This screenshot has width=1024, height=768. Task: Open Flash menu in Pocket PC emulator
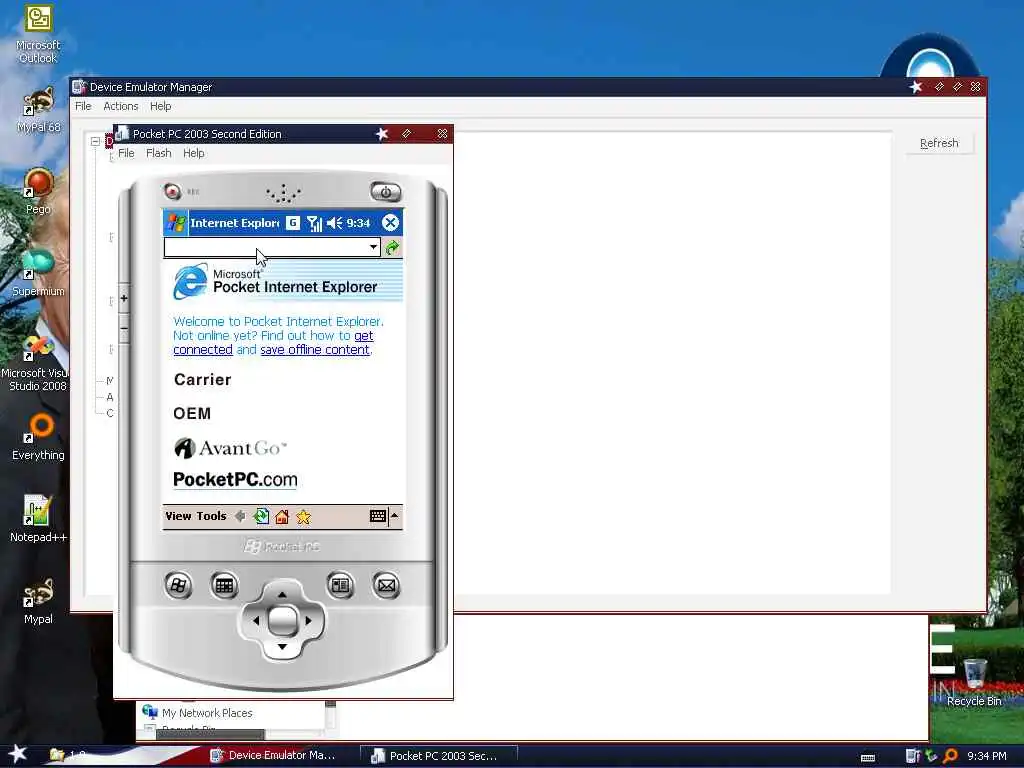click(159, 153)
